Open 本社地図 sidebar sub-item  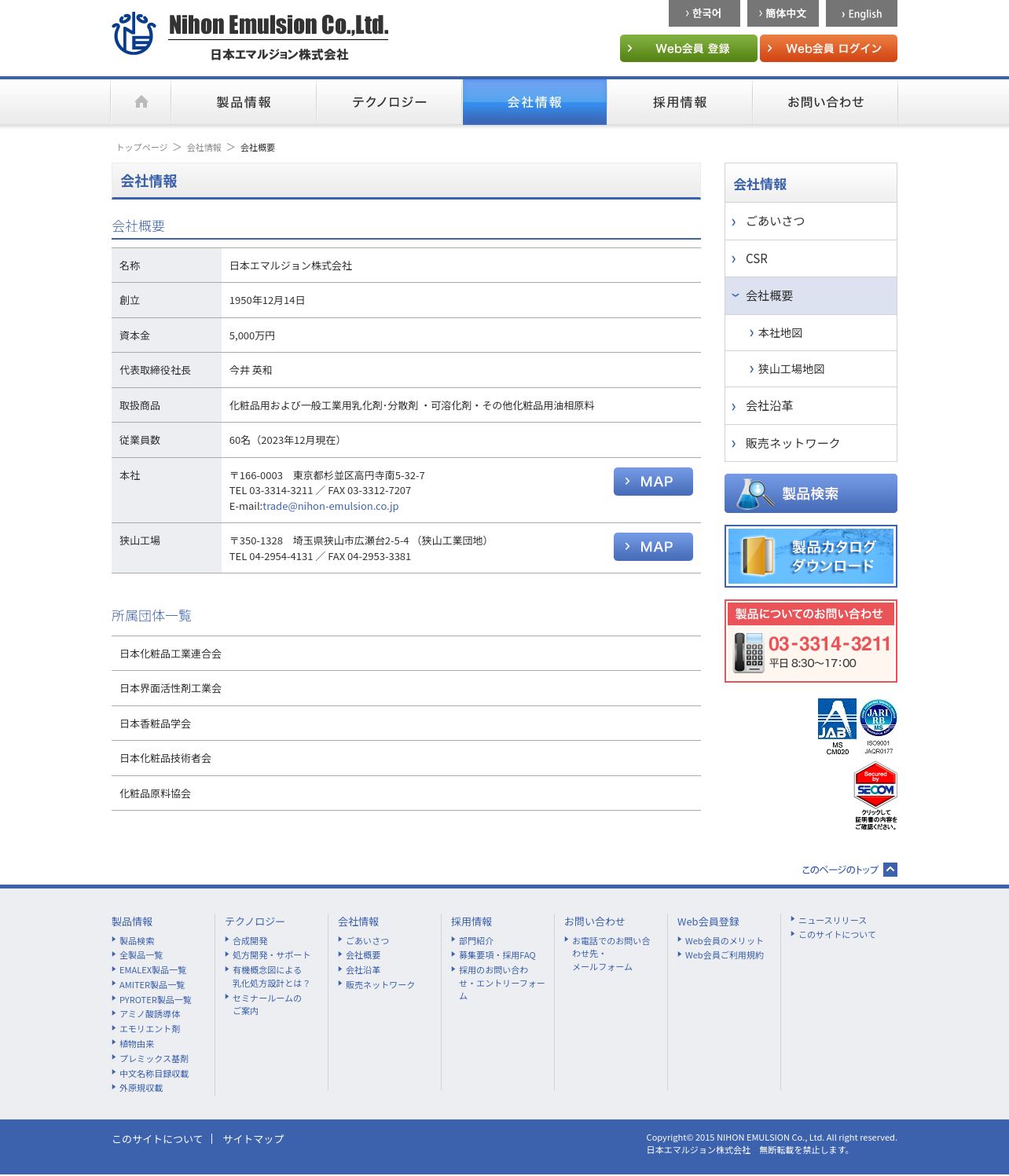point(810,333)
